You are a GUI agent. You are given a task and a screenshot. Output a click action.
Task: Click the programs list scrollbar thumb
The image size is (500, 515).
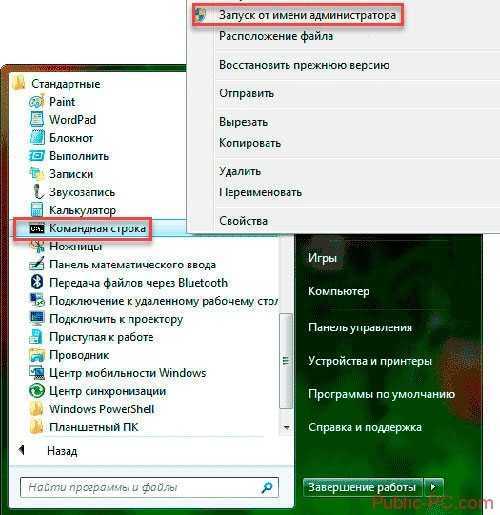pyautogui.click(x=286, y=361)
